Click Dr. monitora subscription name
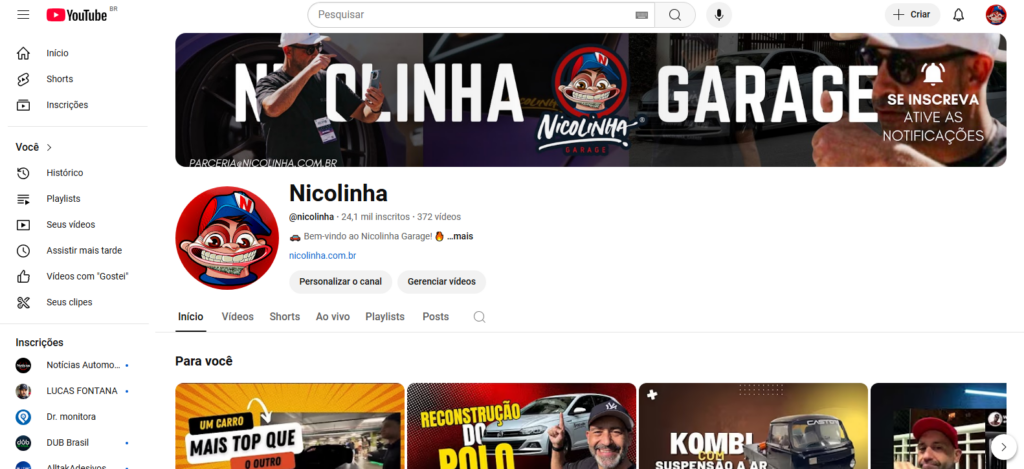1024x469 pixels. point(71,417)
